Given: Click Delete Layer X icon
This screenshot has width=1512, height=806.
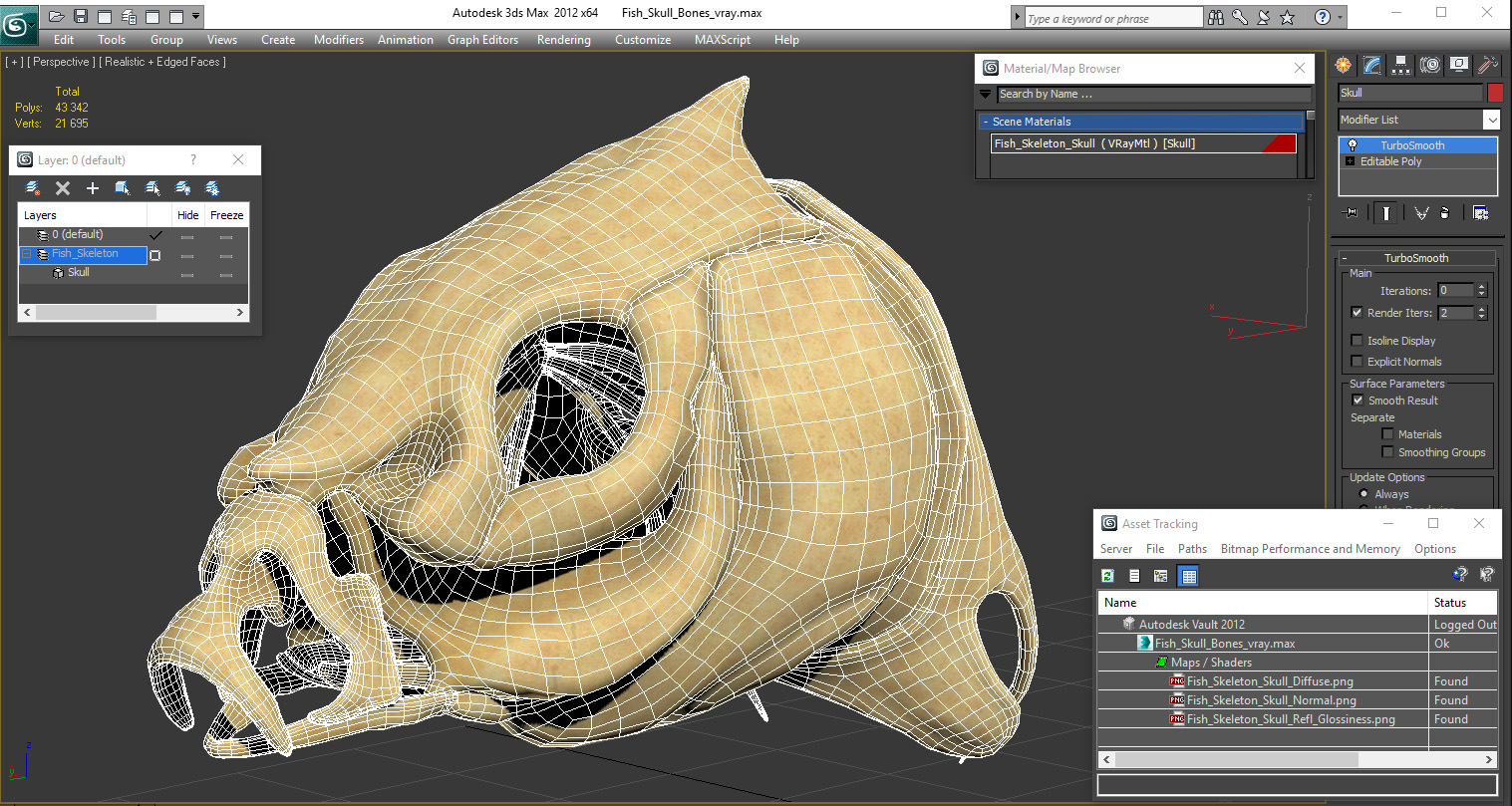Looking at the screenshot, I should 63,187.
